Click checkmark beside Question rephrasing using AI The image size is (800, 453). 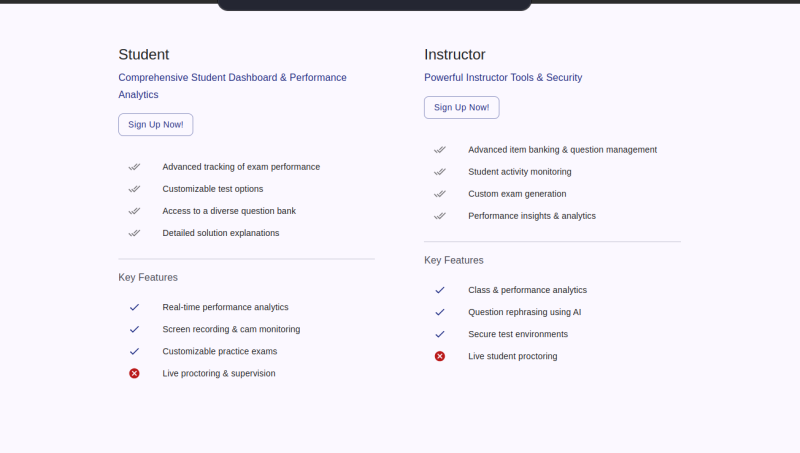[440, 312]
